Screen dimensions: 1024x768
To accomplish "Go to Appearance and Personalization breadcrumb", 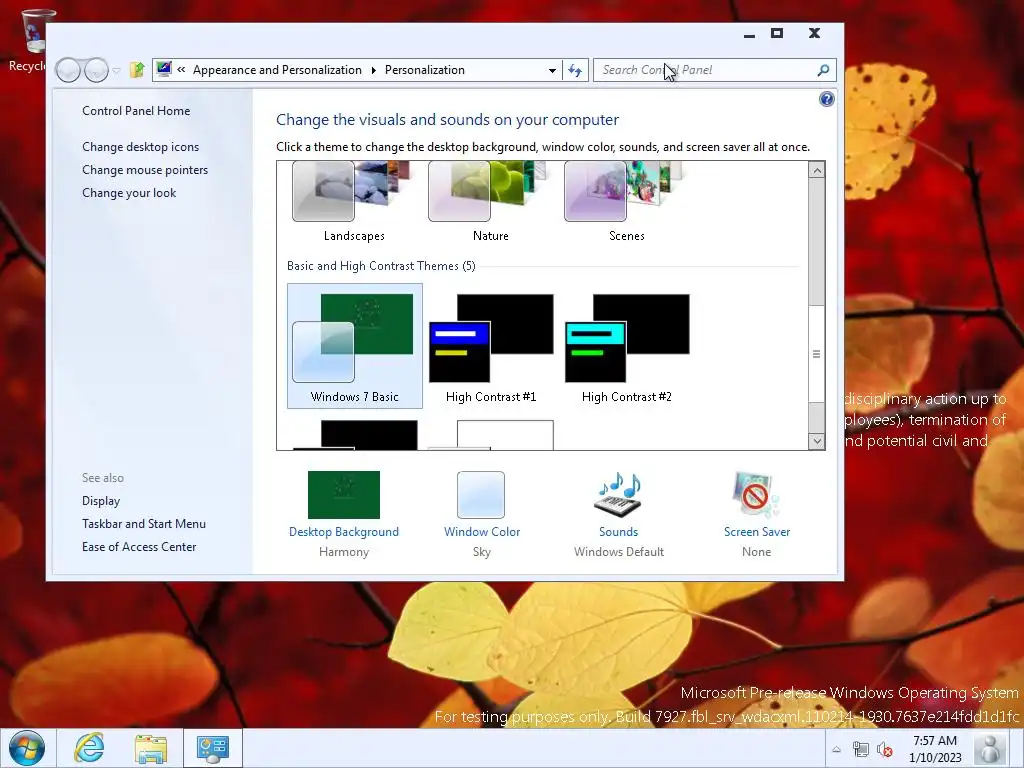I will [x=277, y=70].
